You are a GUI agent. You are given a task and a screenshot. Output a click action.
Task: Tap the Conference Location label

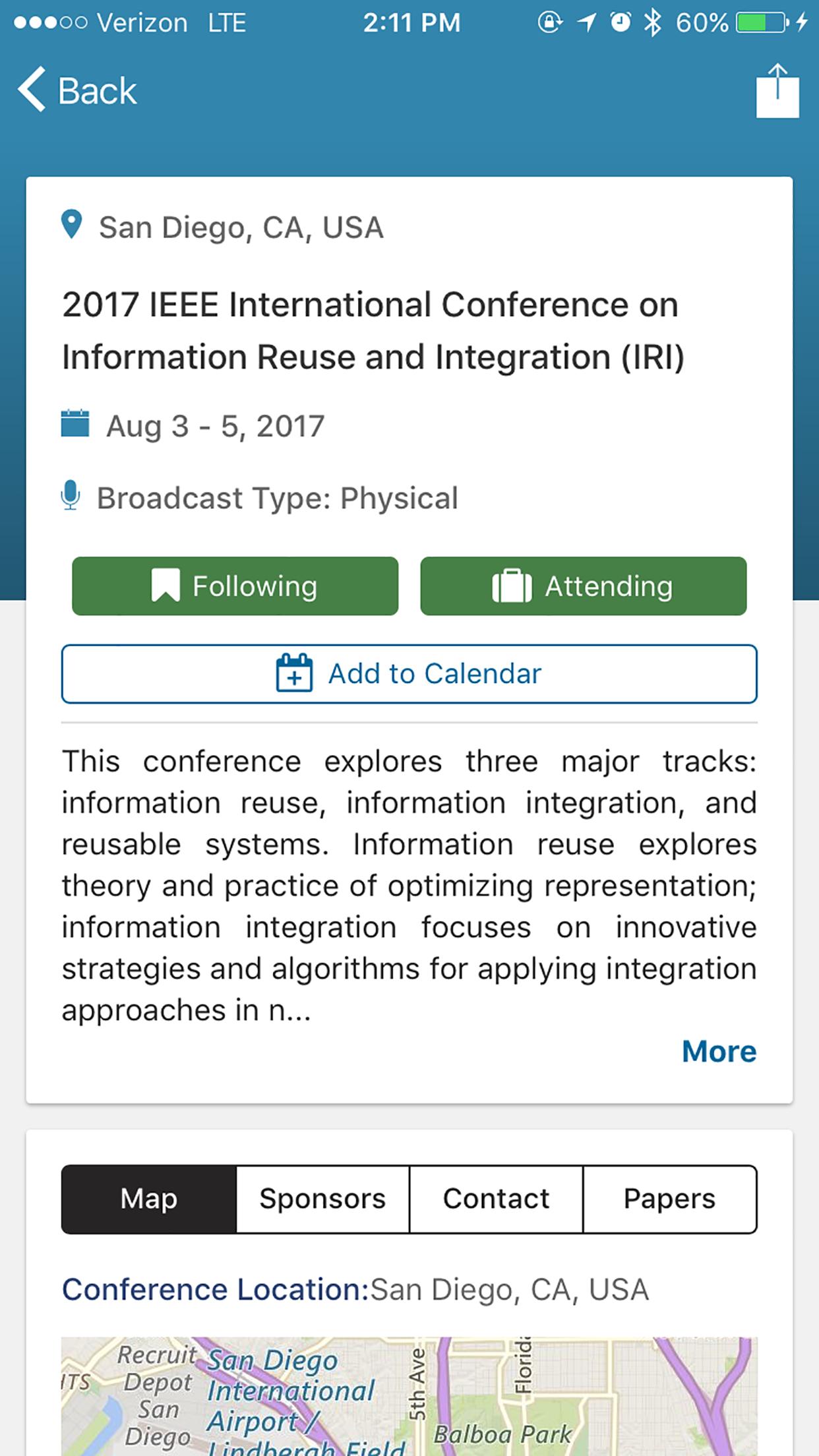coord(215,1289)
